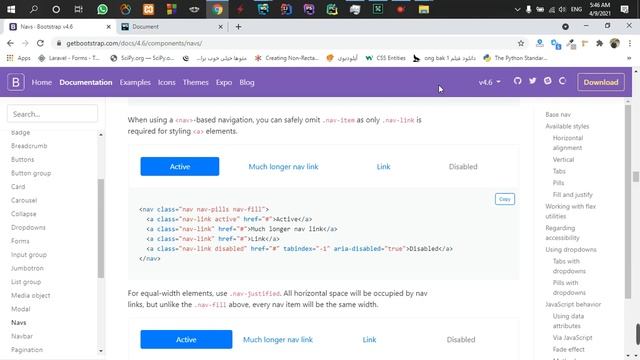Viewport: 640px width, 360px height.
Task: Open Blog in navbar
Action: pos(247,82)
